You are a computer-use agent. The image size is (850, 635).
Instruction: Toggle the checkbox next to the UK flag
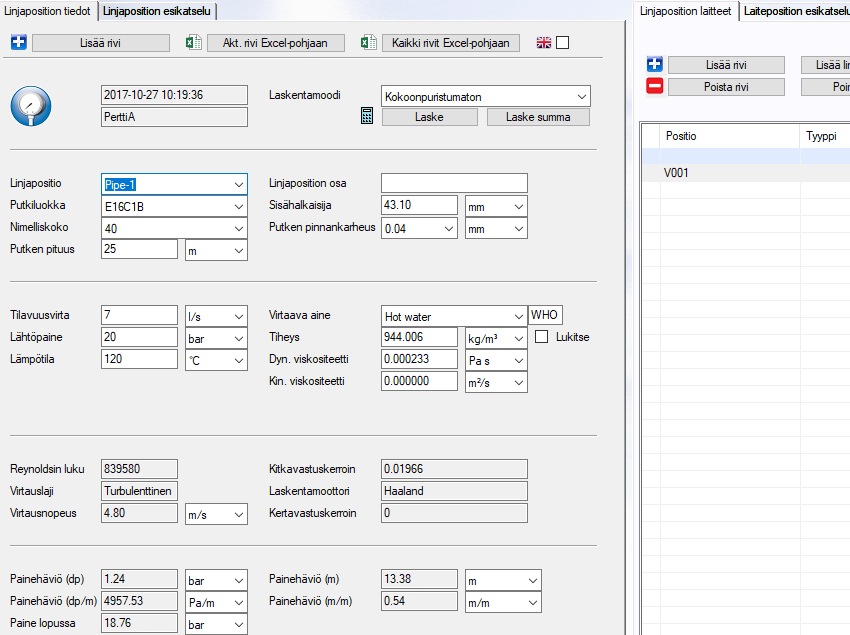[x=563, y=43]
